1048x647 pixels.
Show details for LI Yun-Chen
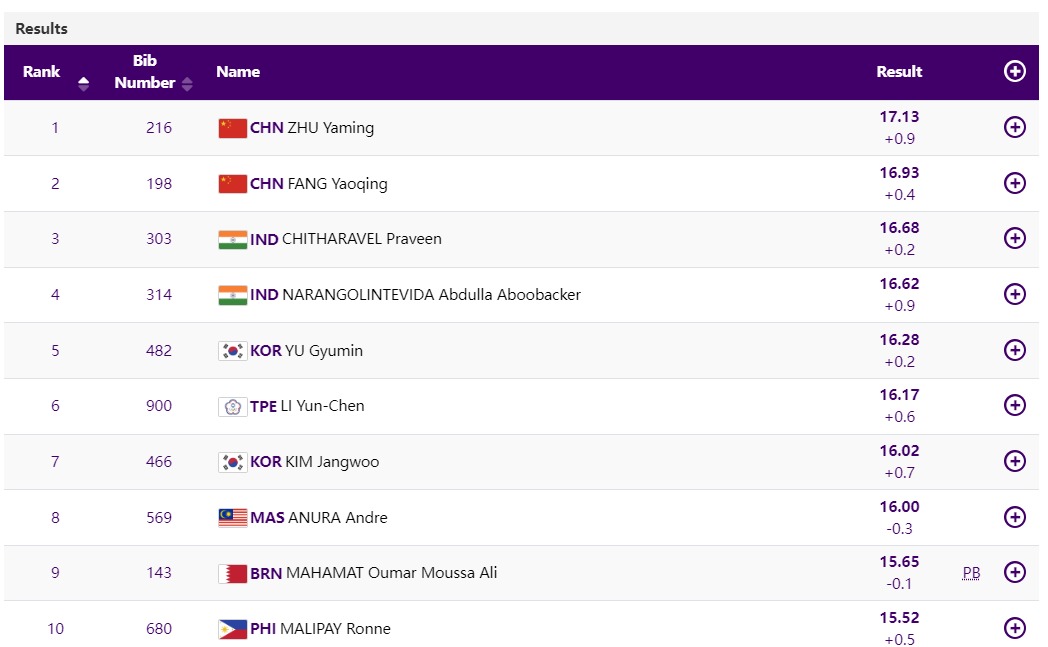pos(1014,405)
